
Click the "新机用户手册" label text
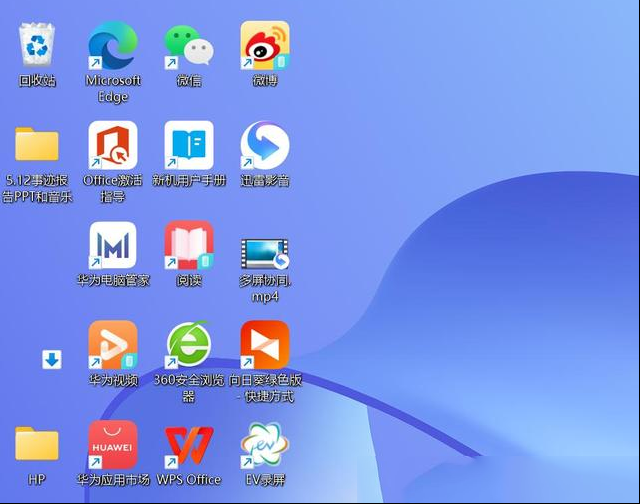(x=189, y=180)
